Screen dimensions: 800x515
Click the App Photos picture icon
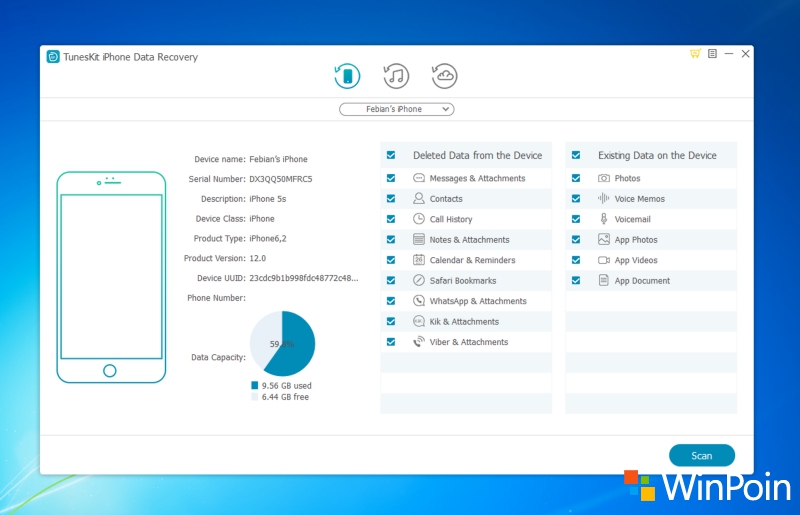[x=604, y=239]
